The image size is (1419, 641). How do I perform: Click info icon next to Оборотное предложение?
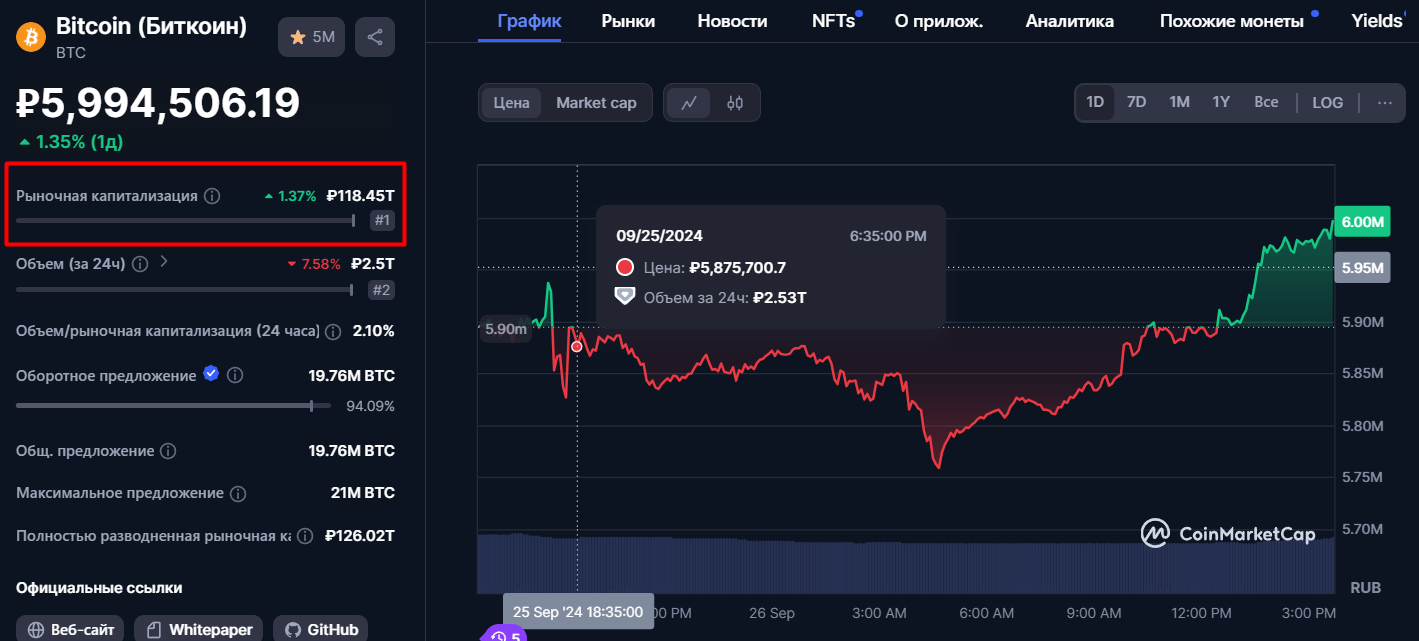[x=235, y=376]
